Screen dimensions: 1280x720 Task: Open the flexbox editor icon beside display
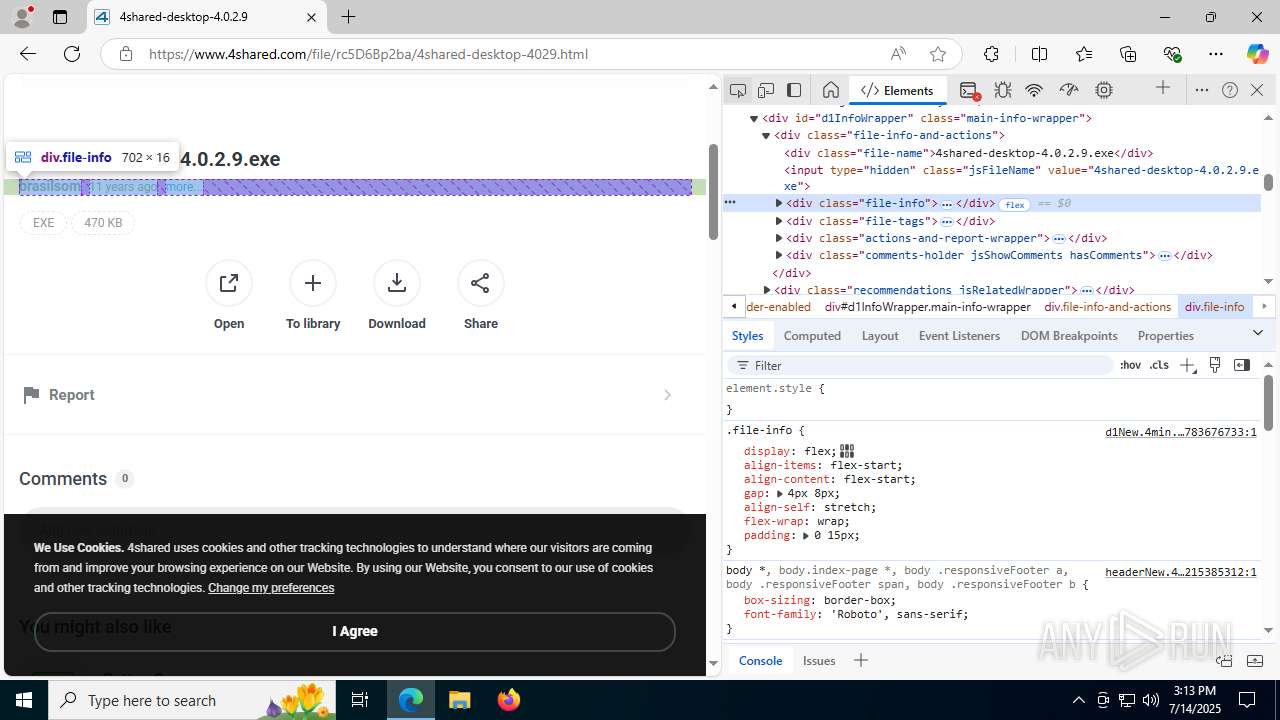(847, 451)
